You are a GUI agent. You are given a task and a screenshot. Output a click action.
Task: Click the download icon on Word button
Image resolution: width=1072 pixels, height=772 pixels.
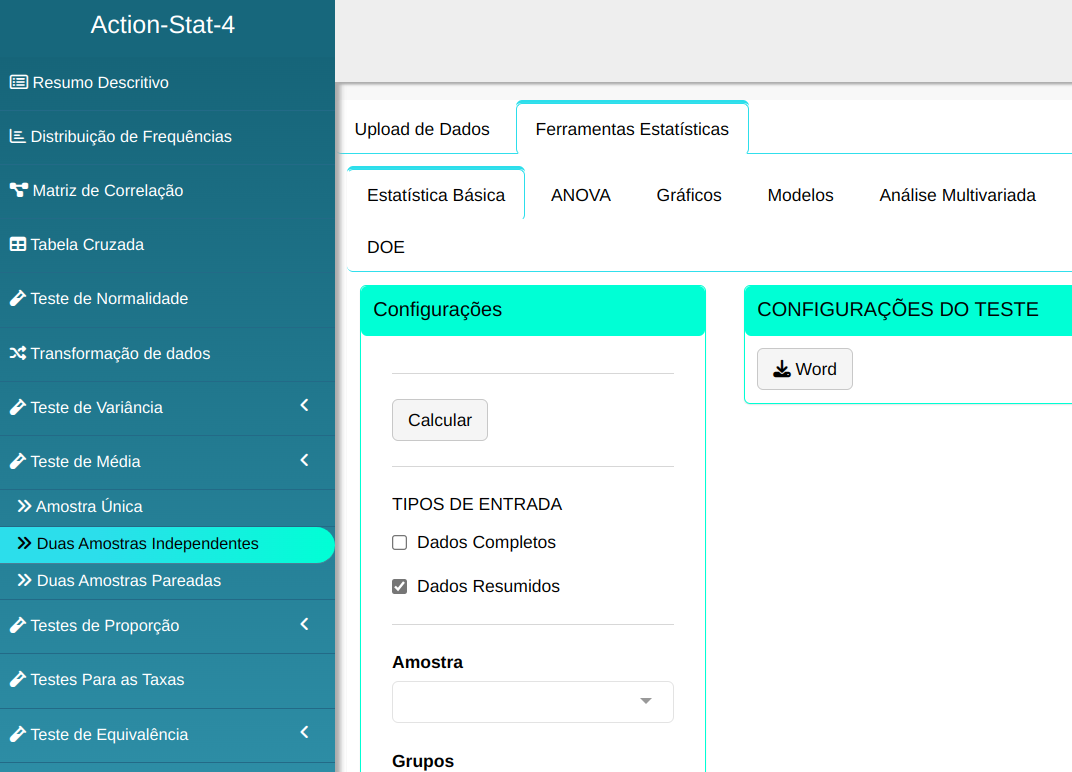781,369
